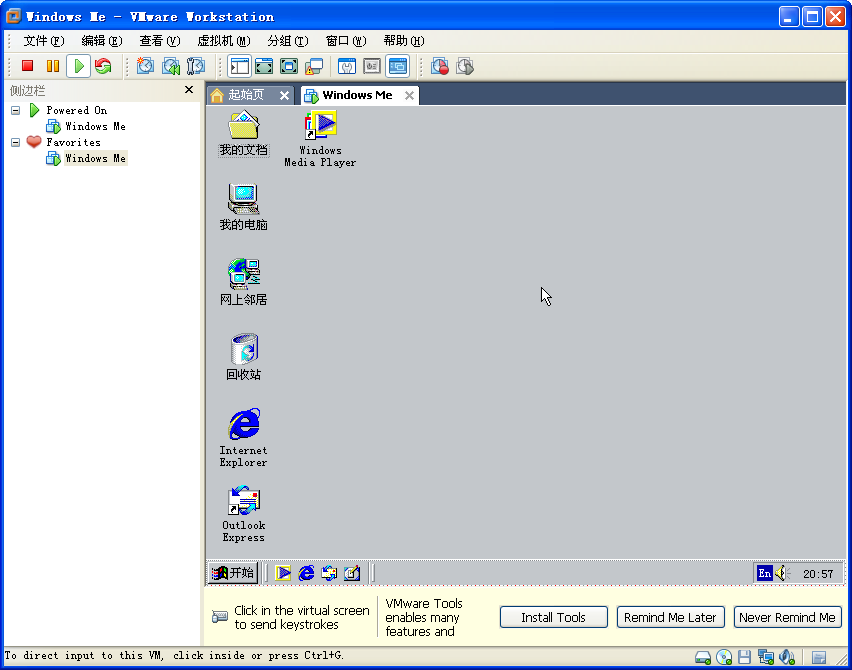Select the Favorites tree label
Screen dimensions: 852x670
[73, 142]
